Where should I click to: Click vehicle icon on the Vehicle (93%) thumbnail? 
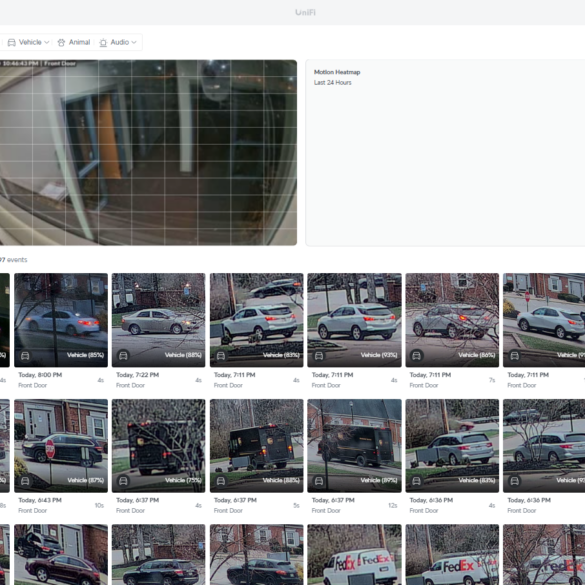pyautogui.click(x=319, y=356)
